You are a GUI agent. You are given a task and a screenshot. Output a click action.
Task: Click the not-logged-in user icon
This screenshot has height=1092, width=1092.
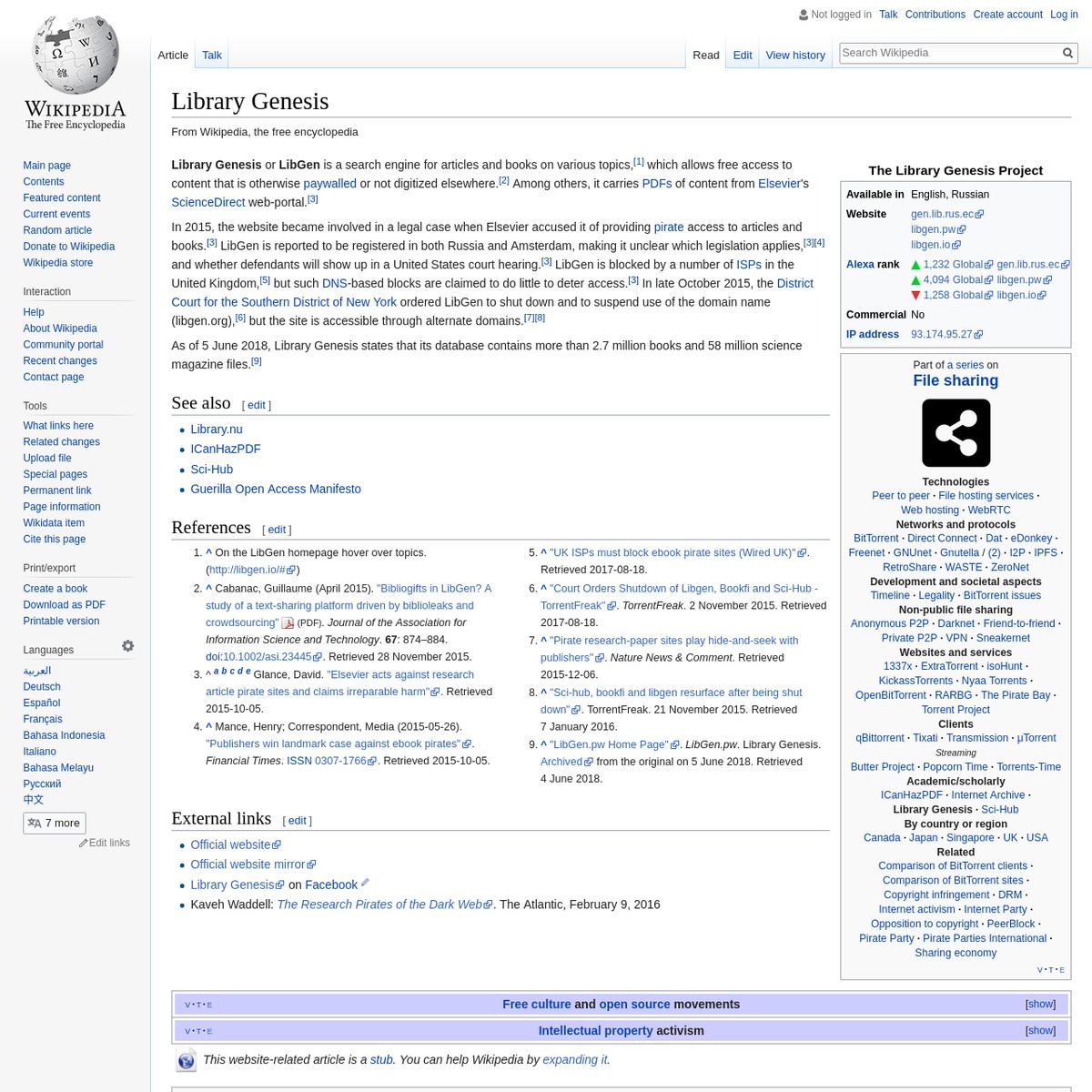coord(804,15)
